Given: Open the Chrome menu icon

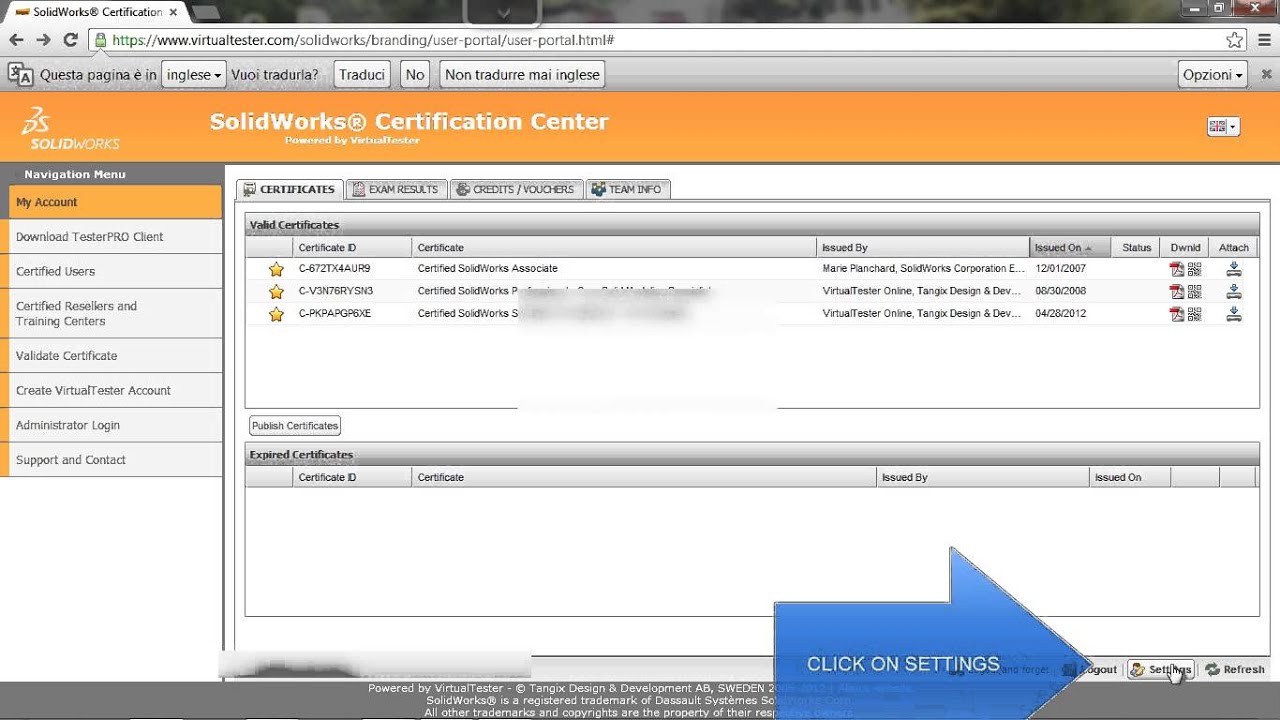Looking at the screenshot, I should (x=1265, y=40).
